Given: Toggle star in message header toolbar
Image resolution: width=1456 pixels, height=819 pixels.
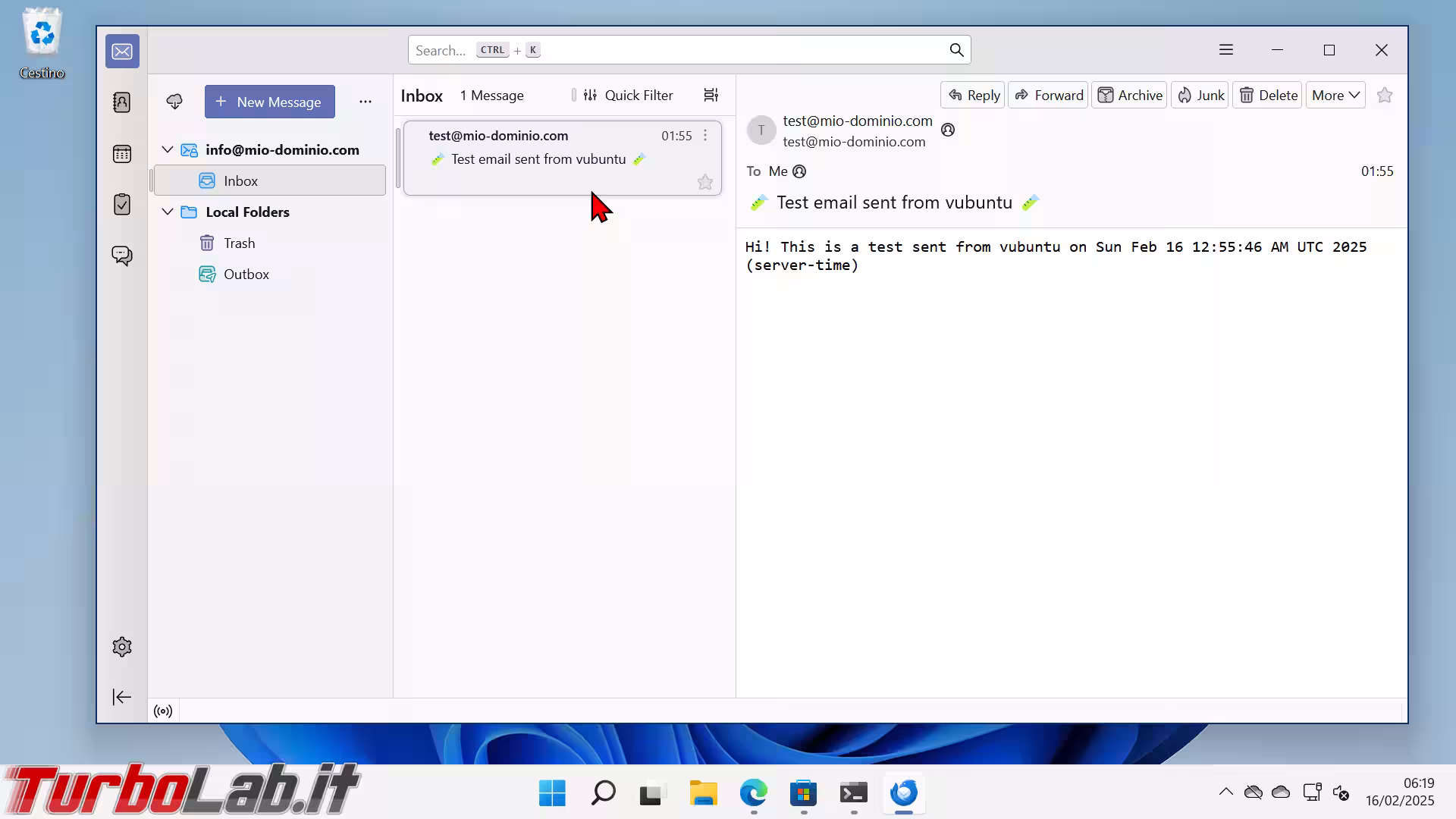Looking at the screenshot, I should coord(1385,95).
